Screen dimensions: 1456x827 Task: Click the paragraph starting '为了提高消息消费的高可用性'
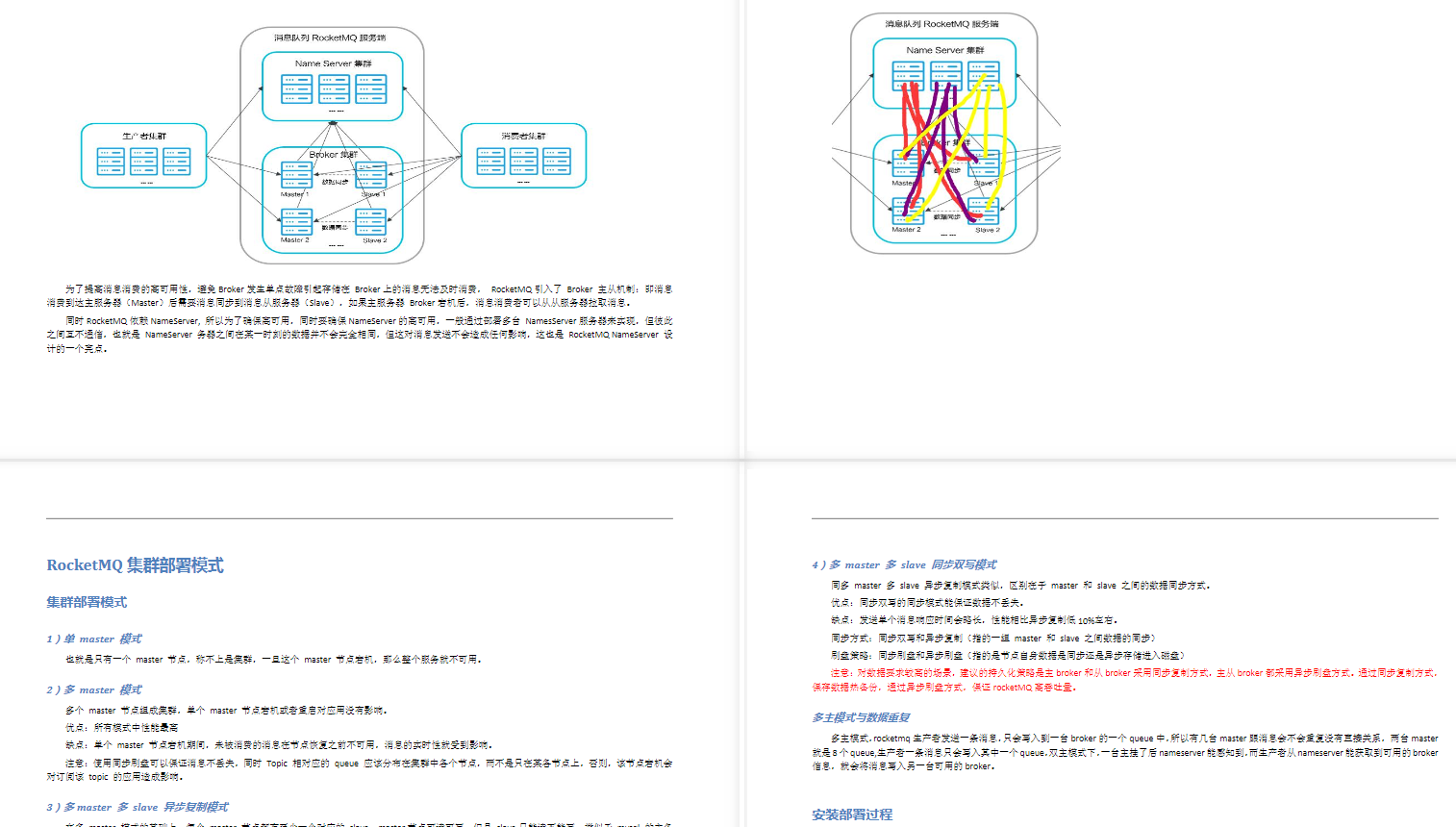point(360,295)
